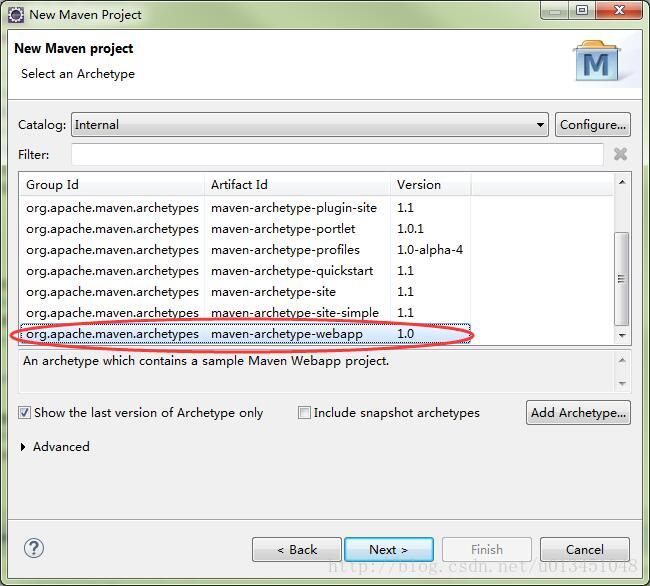
Task: Click version 1.0-alpha-4 cell
Action: (430, 250)
